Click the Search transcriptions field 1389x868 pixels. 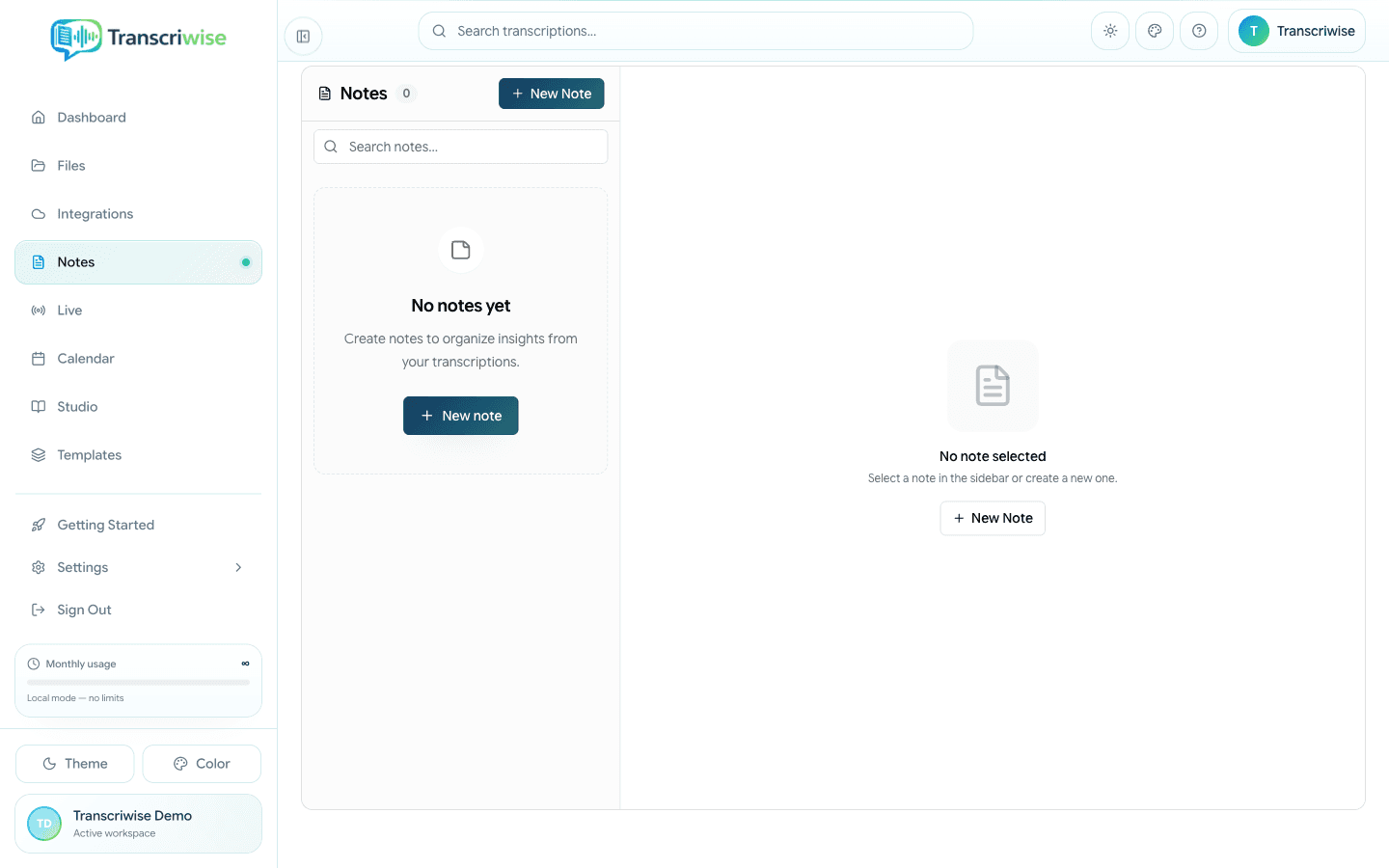point(695,31)
